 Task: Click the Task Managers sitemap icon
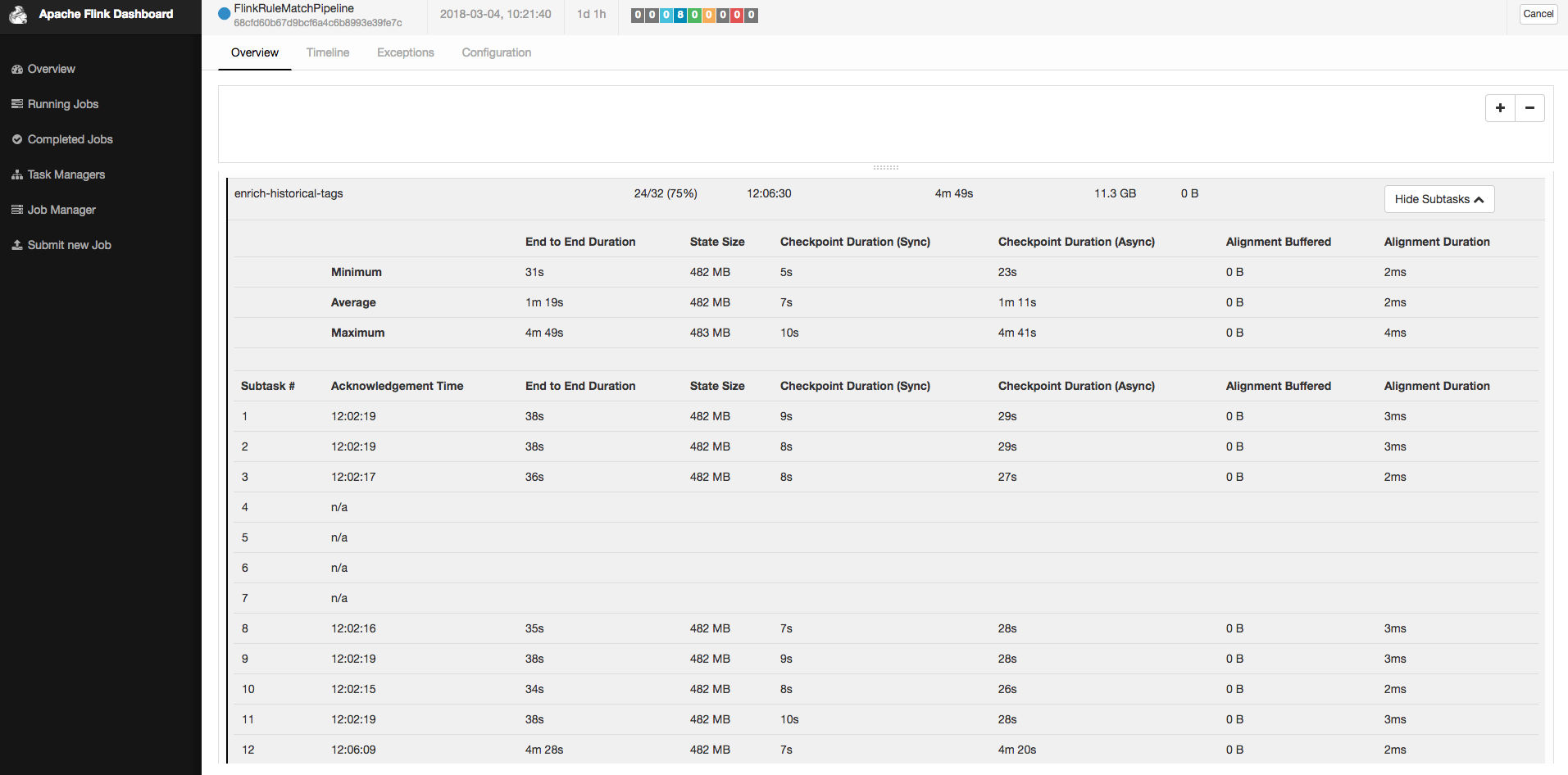tap(17, 175)
